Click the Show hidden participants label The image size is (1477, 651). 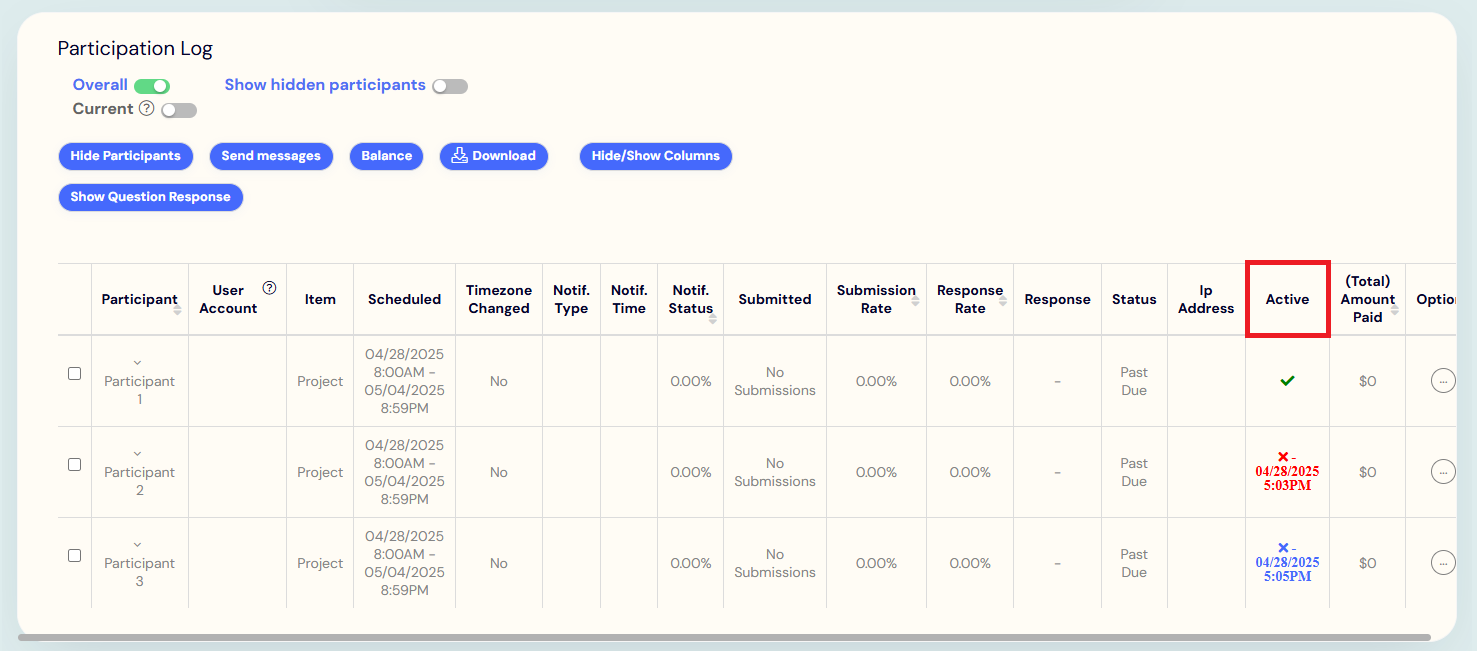click(325, 85)
